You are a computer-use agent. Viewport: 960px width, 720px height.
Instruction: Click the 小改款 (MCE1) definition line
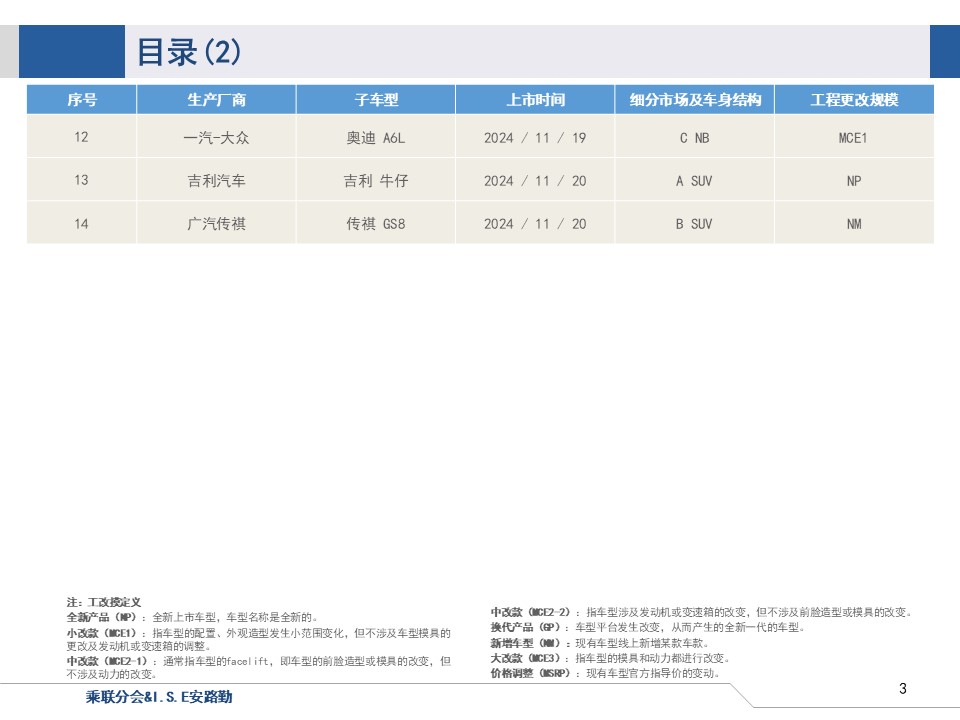pyautogui.click(x=258, y=639)
